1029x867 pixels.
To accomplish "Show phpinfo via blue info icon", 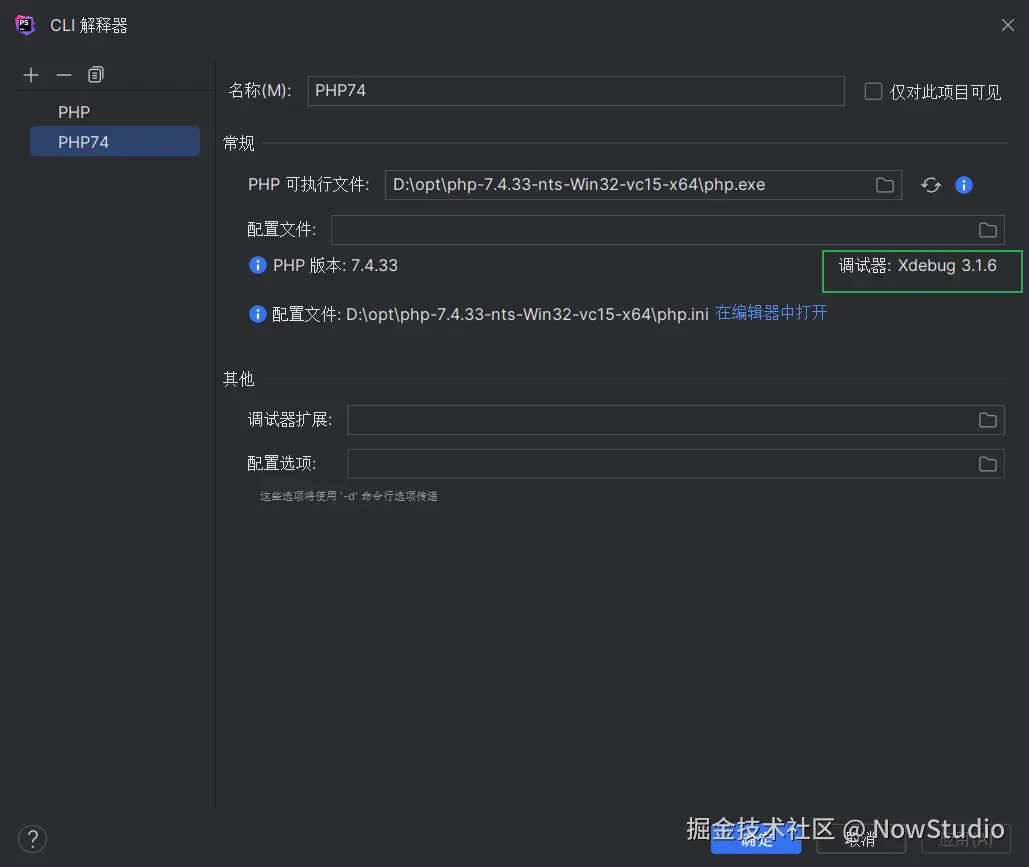I will click(x=963, y=185).
